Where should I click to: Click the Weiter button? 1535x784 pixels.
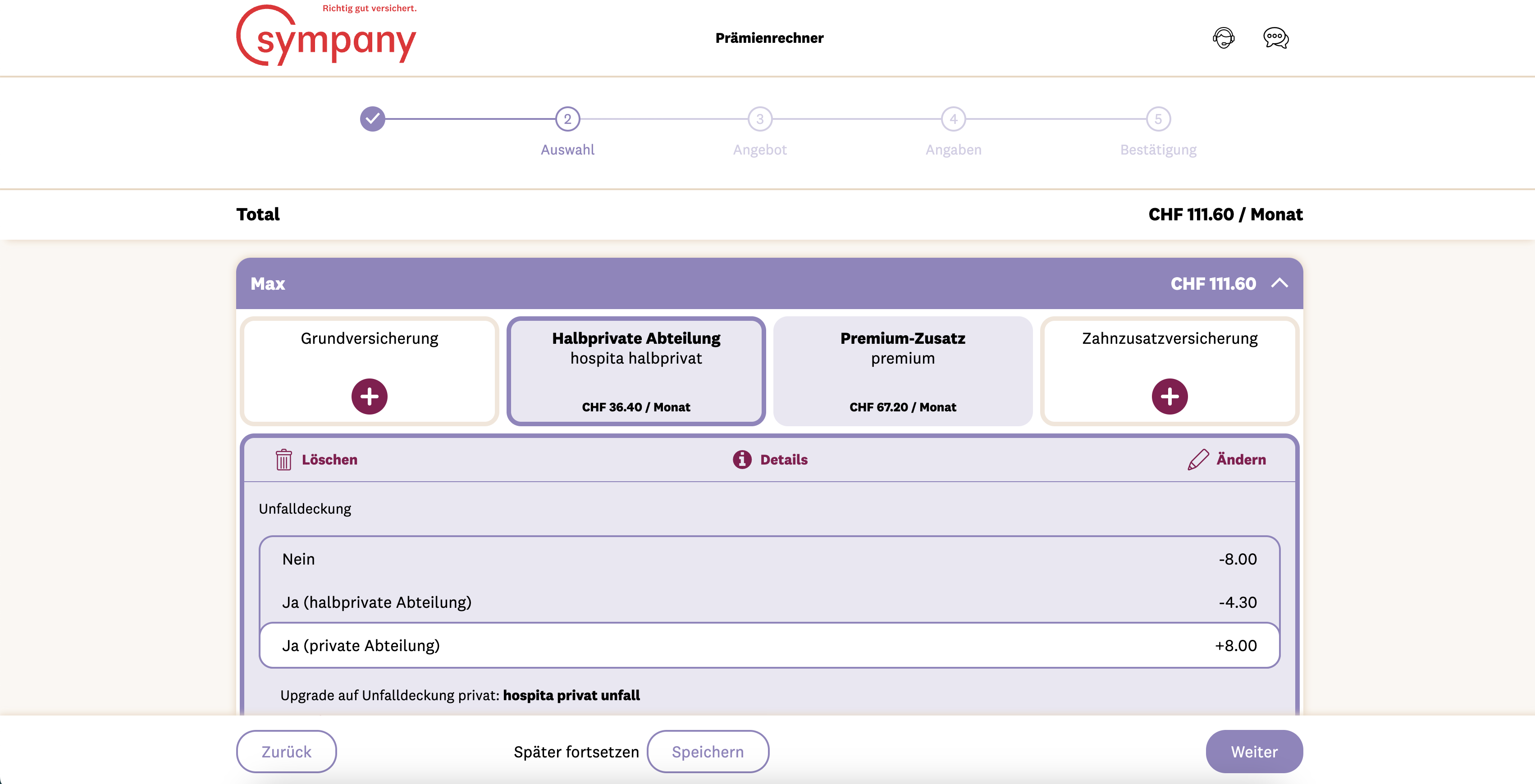point(1254,751)
